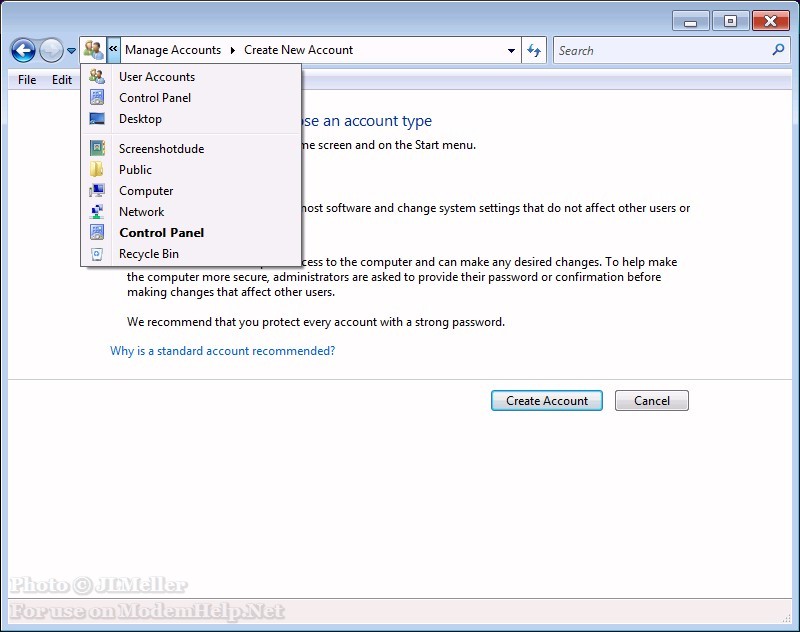
Task: Click the Create Account button
Action: pos(546,400)
